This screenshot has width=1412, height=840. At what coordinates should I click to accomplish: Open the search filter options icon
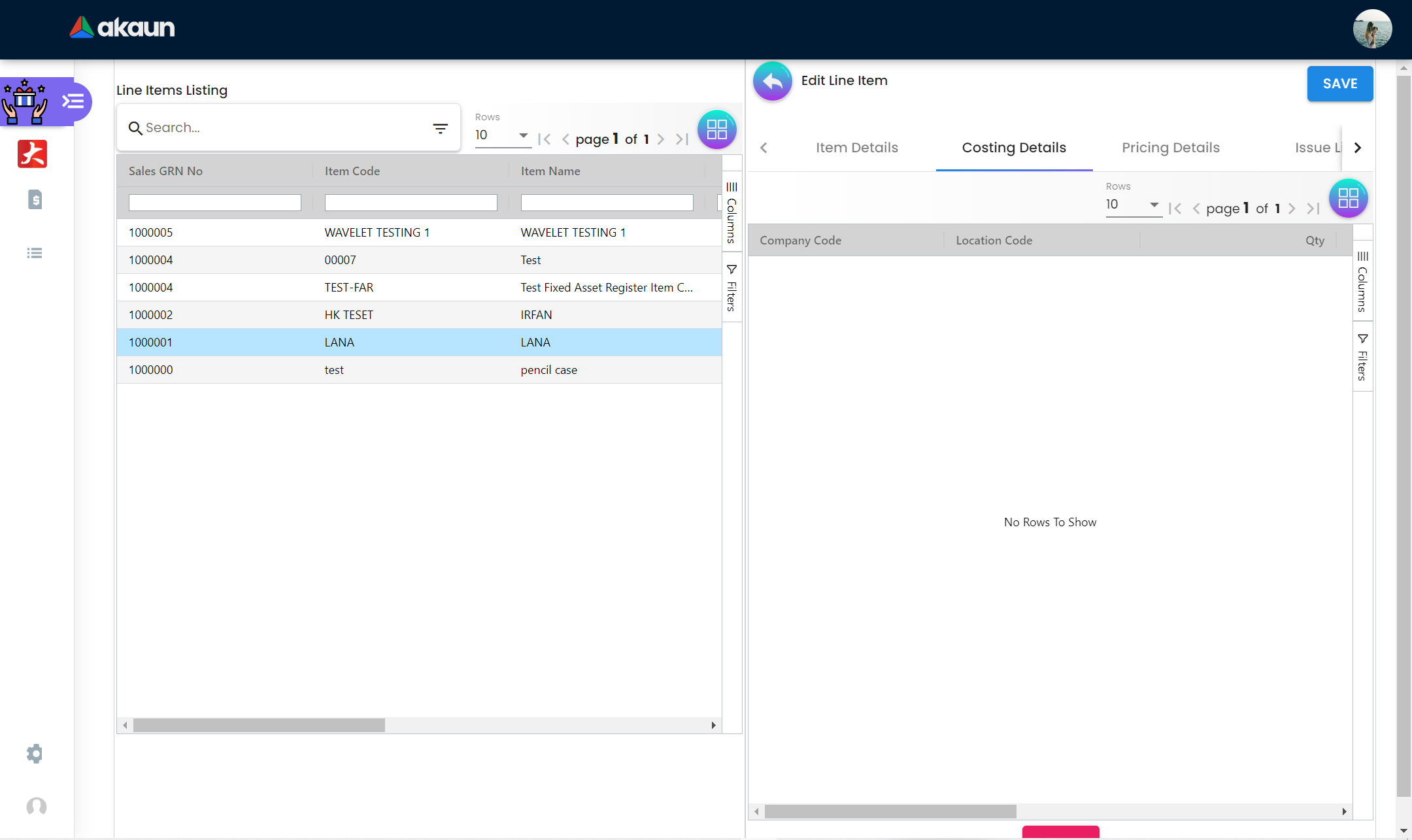click(x=441, y=128)
